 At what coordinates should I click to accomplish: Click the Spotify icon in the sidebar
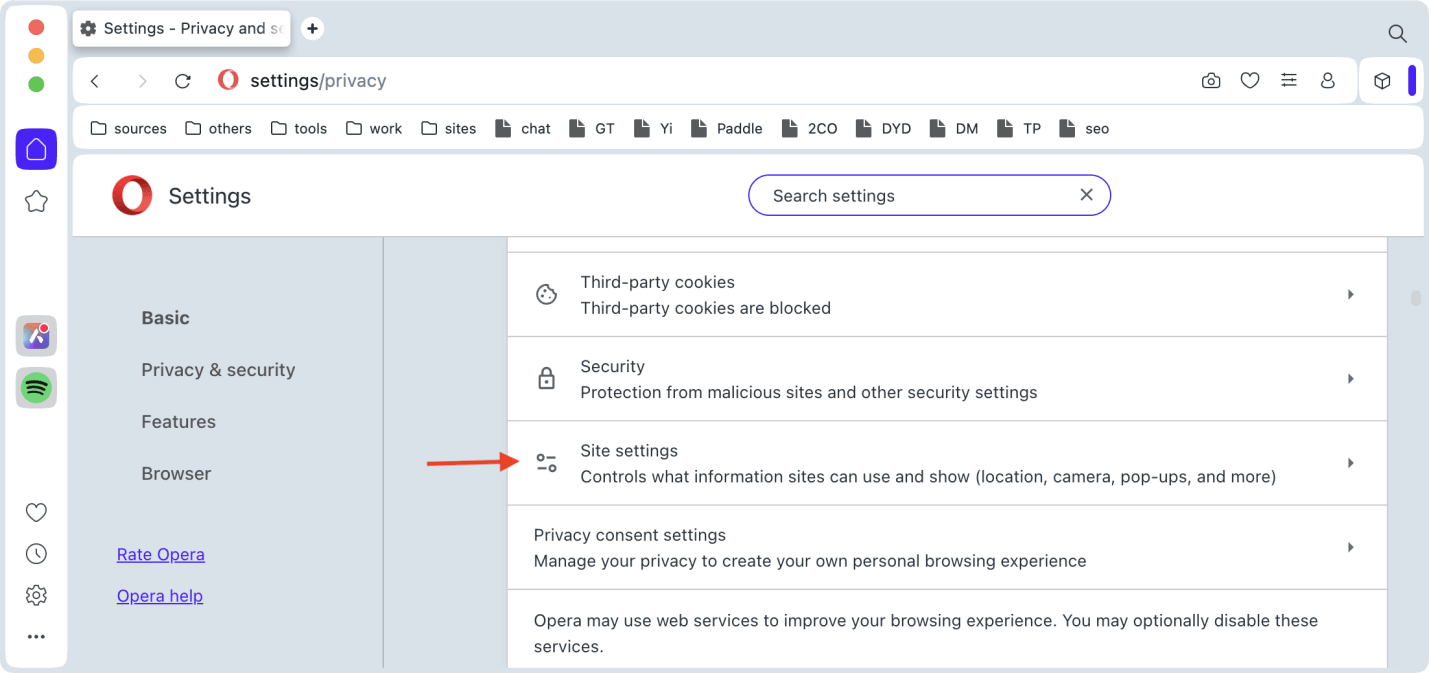coord(36,388)
